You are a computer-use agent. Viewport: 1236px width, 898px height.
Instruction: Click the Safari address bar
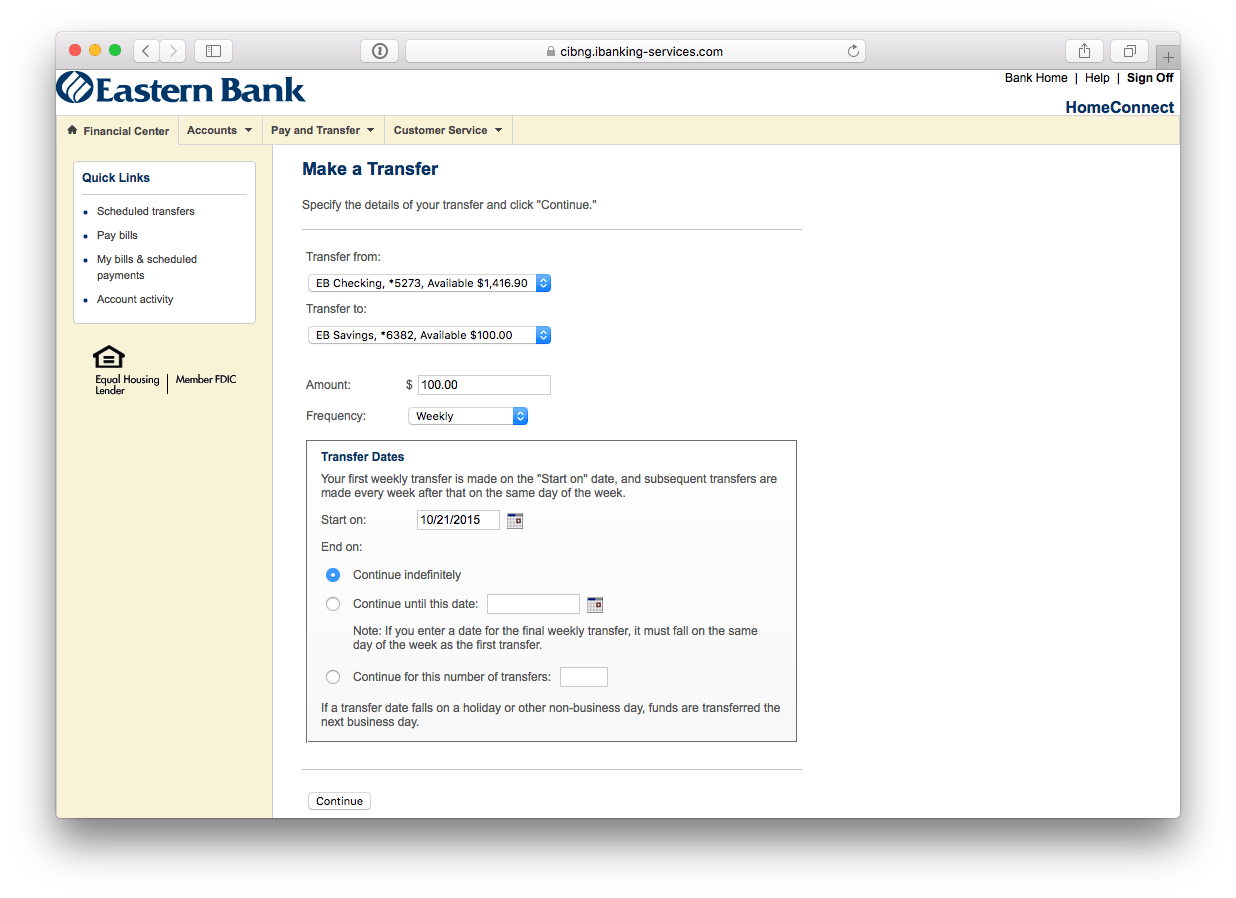click(x=635, y=51)
